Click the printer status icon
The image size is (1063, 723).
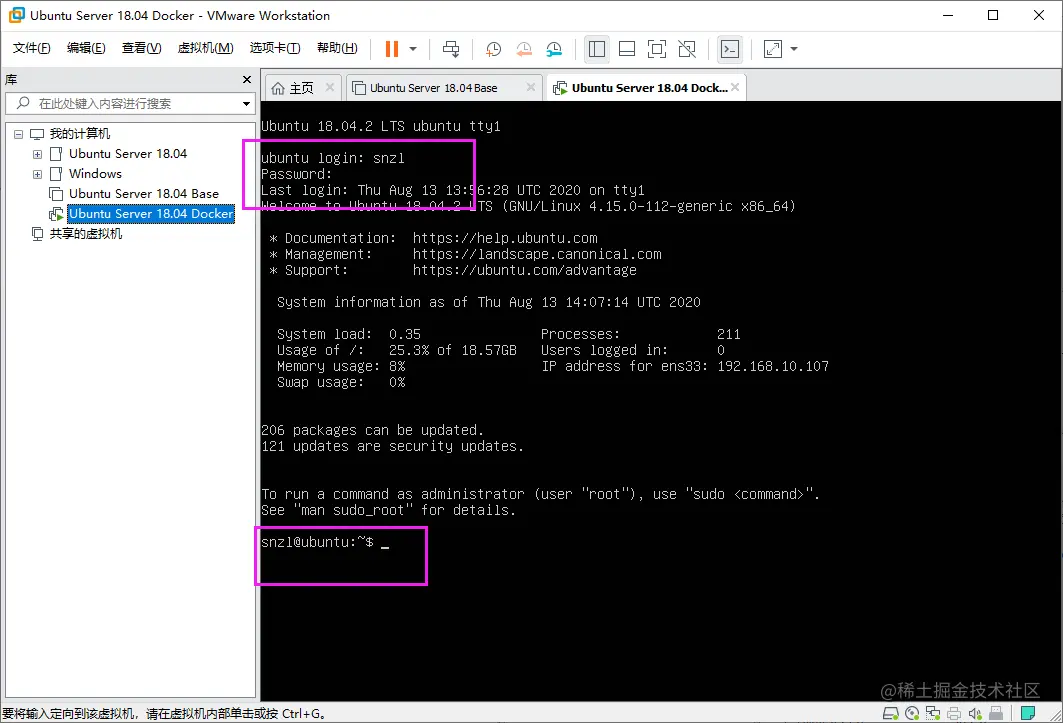[x=954, y=714]
